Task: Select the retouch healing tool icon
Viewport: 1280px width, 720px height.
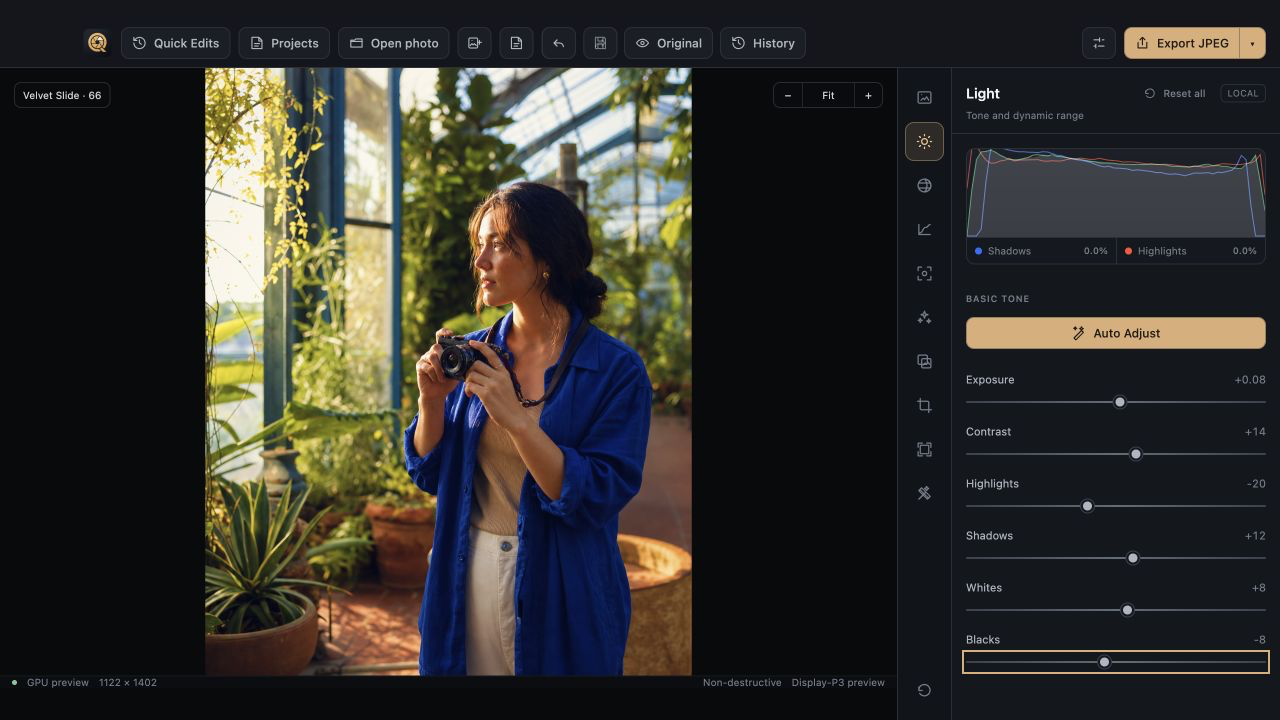Action: coord(924,493)
